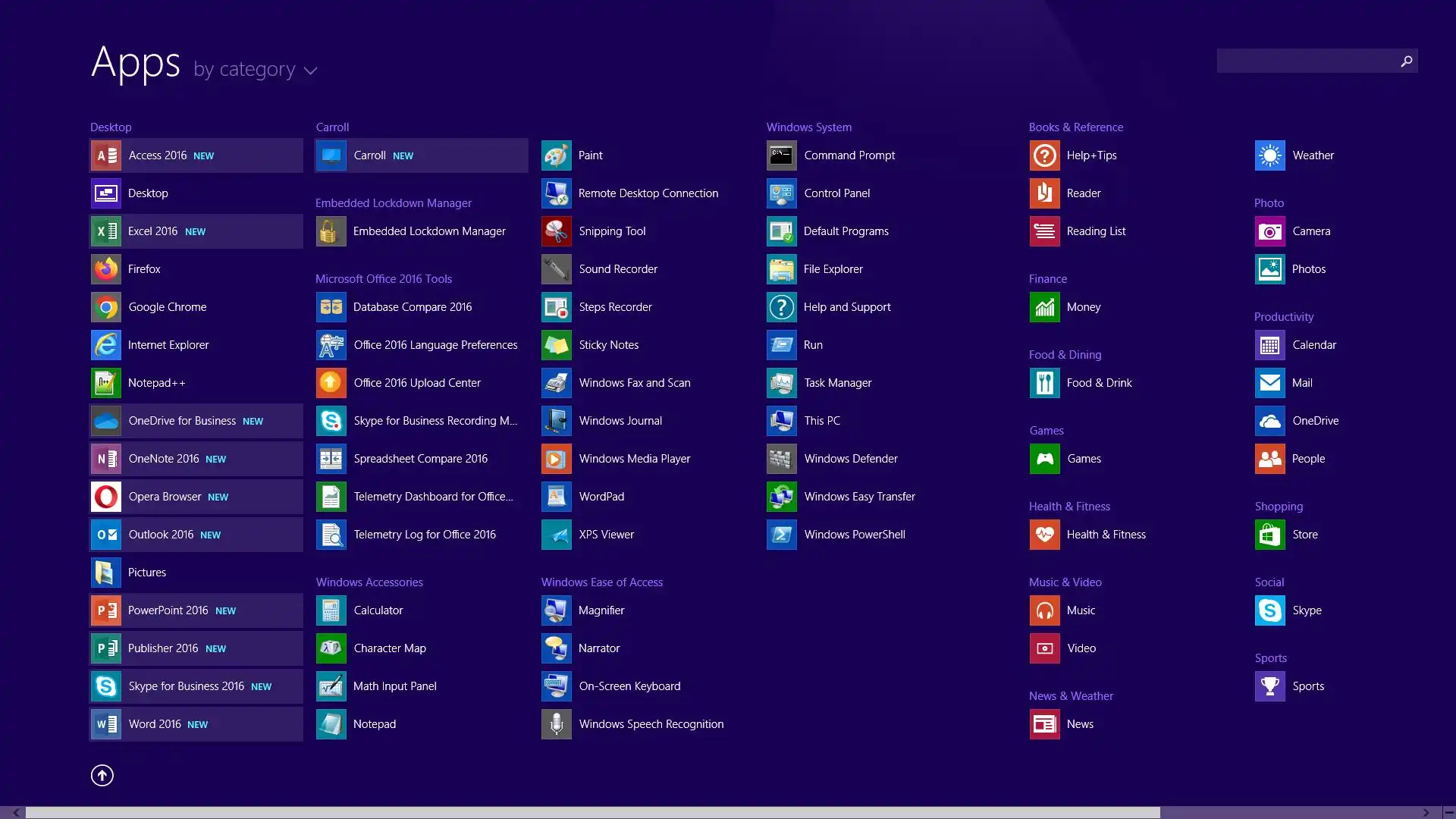Click the zoom-out minus button at bottom right
The width and height of the screenshot is (1456, 819).
click(x=1448, y=812)
